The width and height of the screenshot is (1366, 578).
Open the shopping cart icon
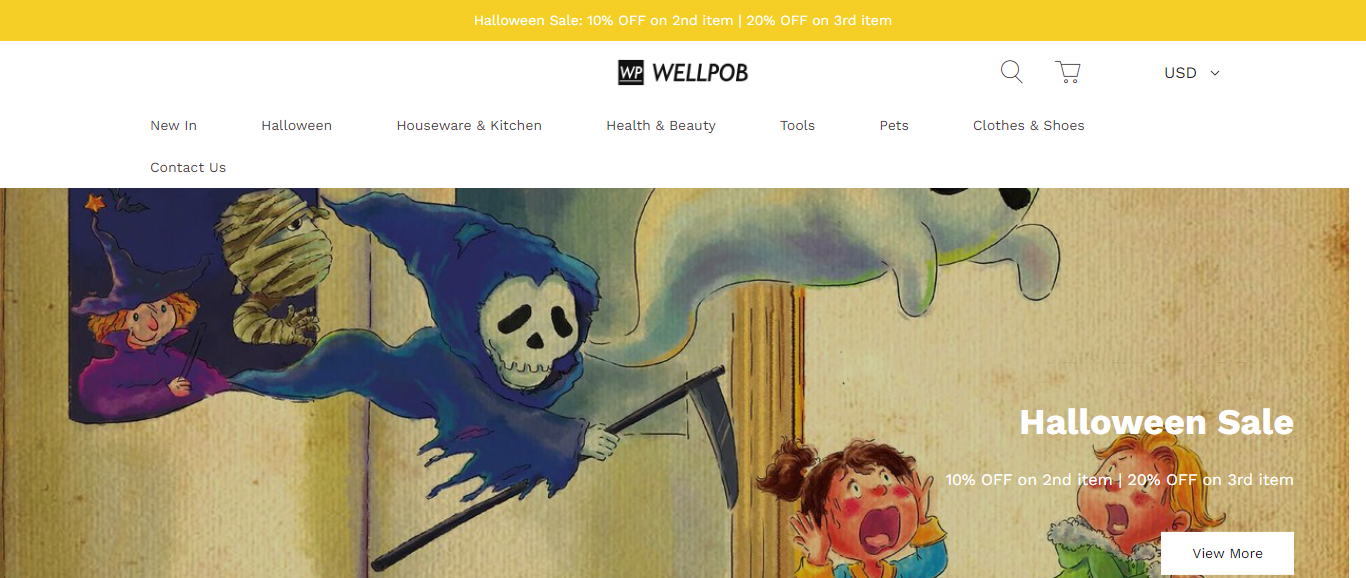[1068, 72]
